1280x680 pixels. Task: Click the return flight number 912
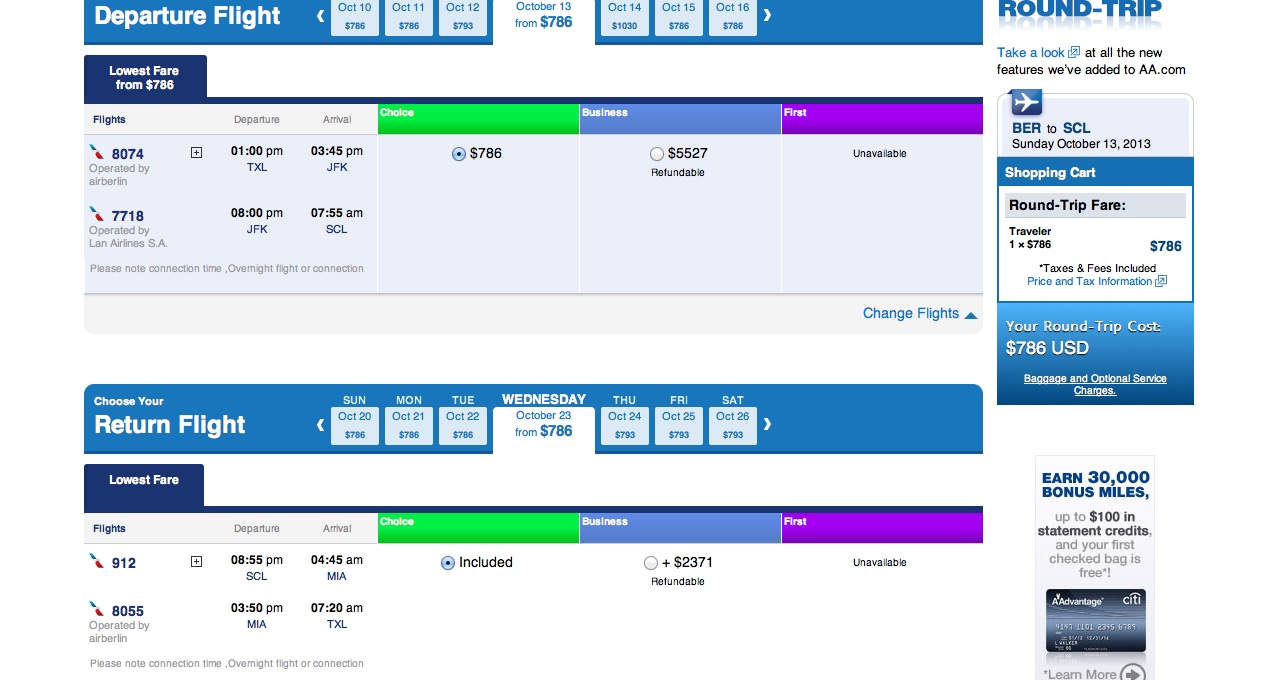[x=124, y=563]
